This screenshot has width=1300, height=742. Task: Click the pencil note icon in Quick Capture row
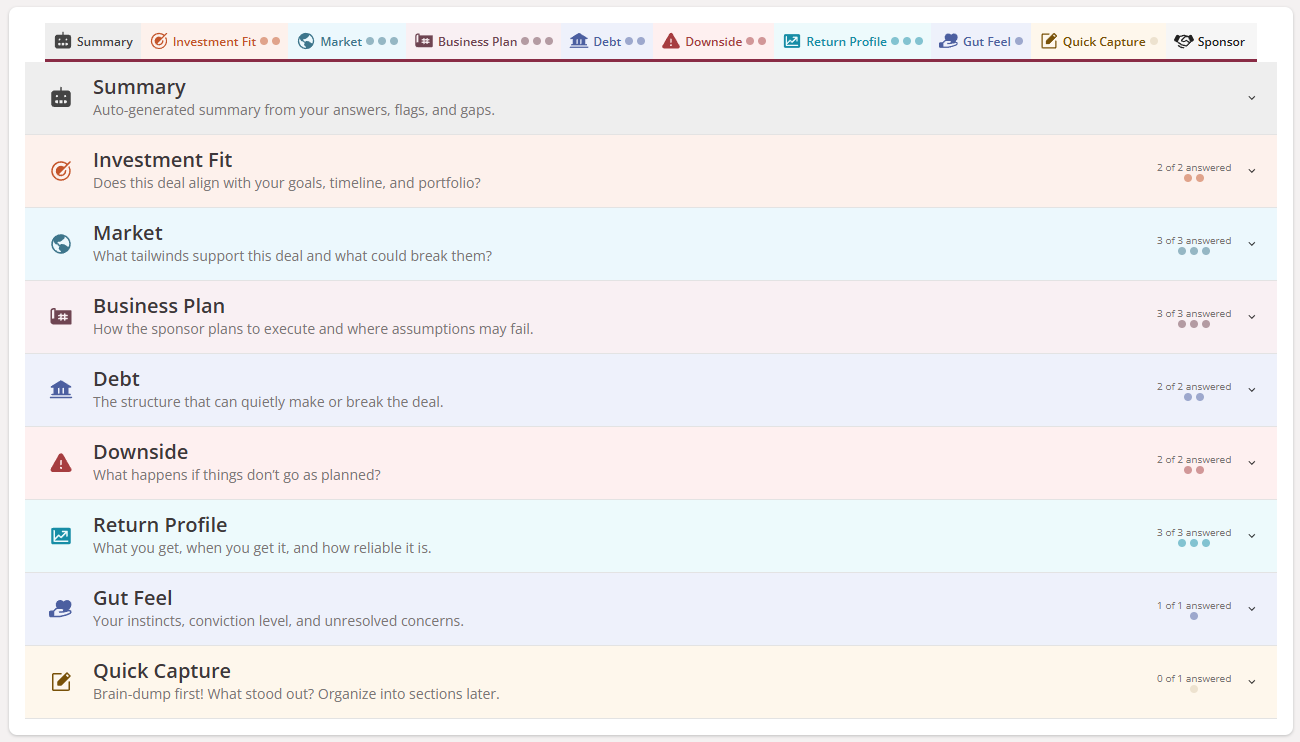pyautogui.click(x=61, y=682)
